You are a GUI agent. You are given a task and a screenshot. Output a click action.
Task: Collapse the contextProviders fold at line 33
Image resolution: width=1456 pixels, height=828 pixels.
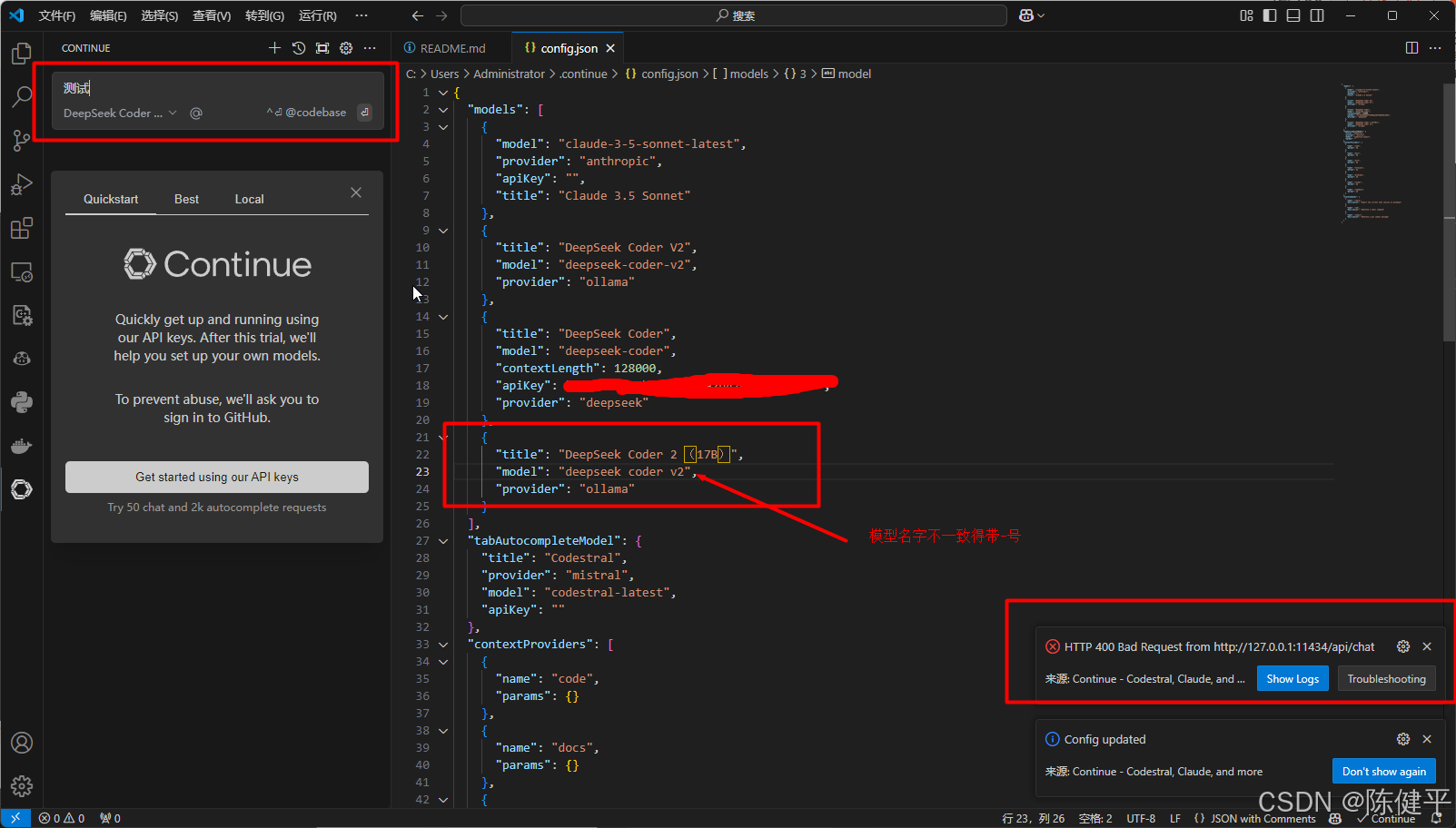tap(443, 645)
